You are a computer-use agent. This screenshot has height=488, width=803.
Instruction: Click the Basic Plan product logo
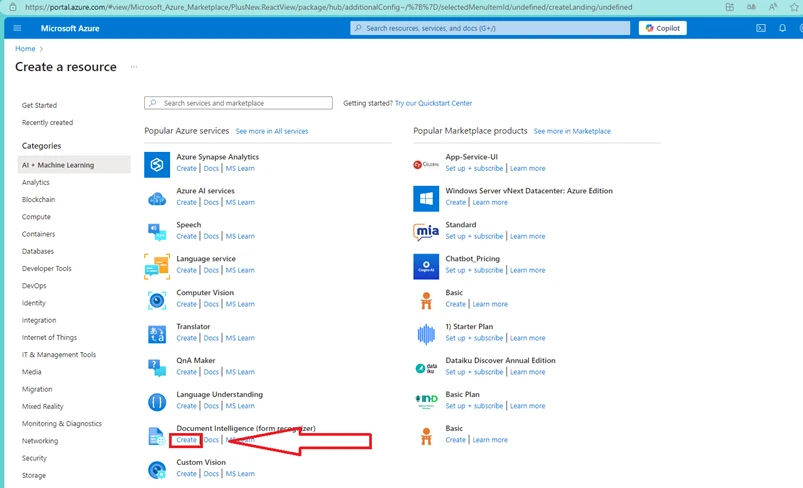click(x=426, y=401)
